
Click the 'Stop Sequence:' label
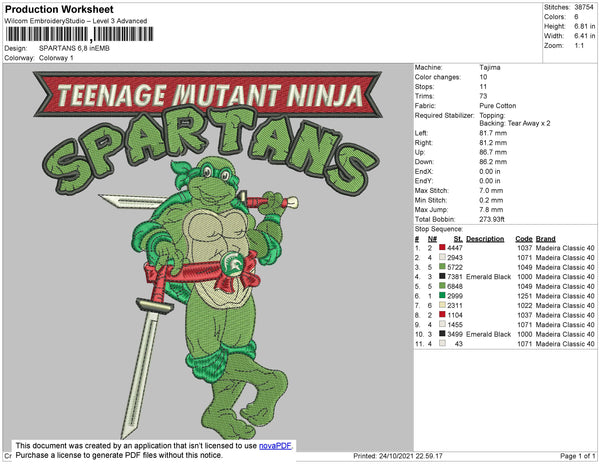coord(439,229)
